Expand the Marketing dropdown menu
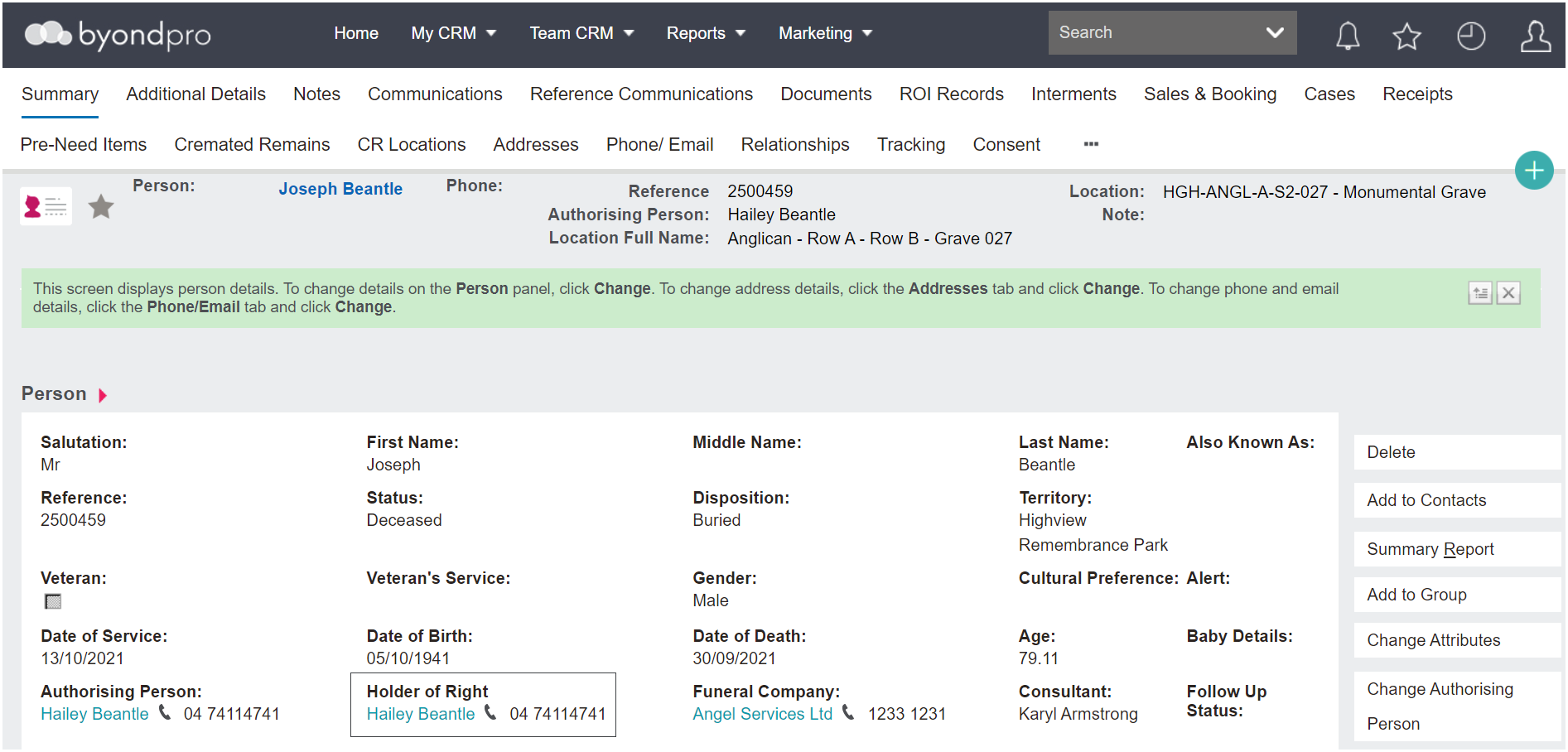 point(825,33)
